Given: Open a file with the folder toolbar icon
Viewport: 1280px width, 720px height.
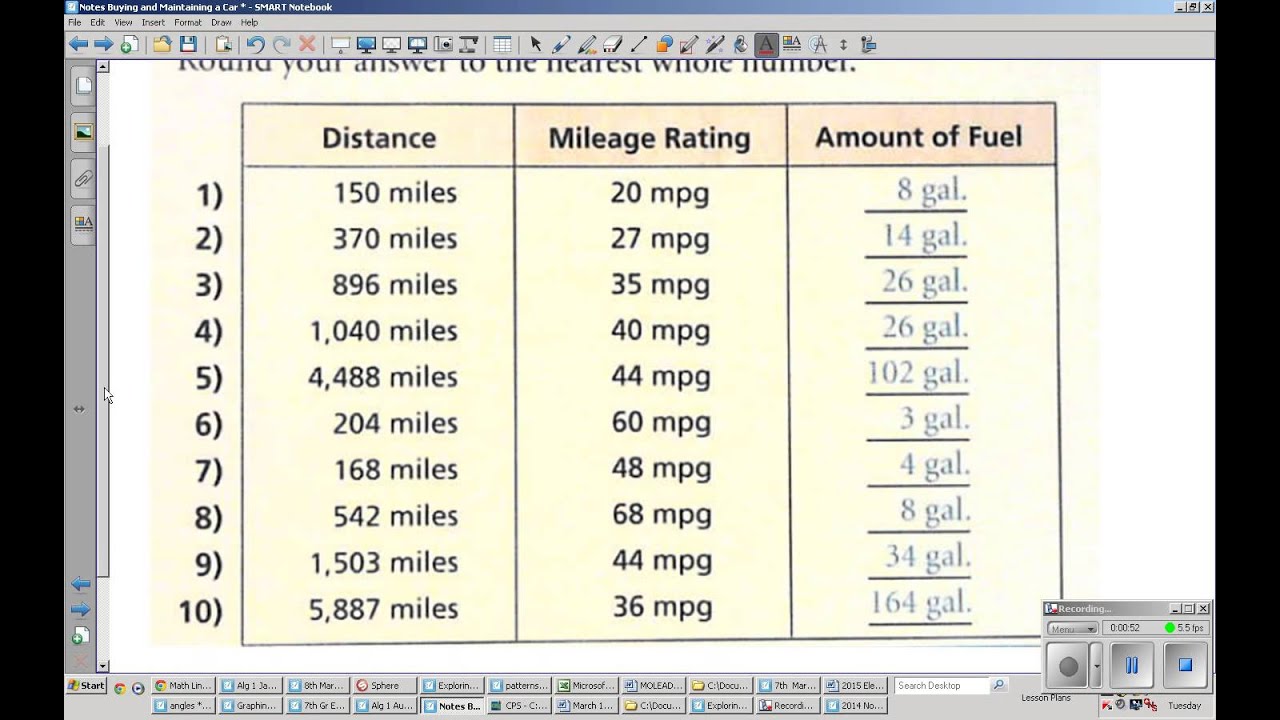Looking at the screenshot, I should pyautogui.click(x=162, y=44).
